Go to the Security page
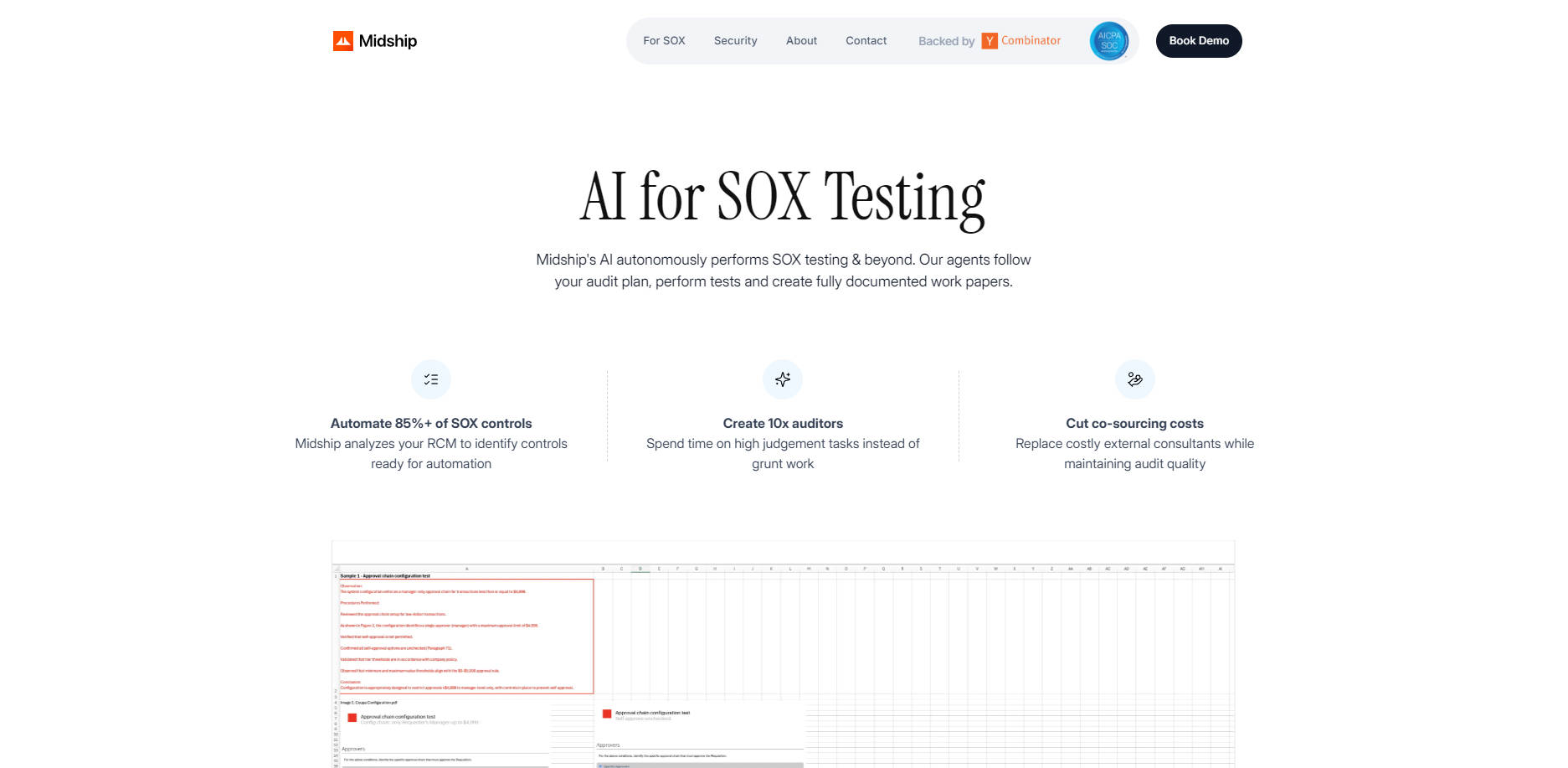This screenshot has width=1568, height=768. [735, 41]
